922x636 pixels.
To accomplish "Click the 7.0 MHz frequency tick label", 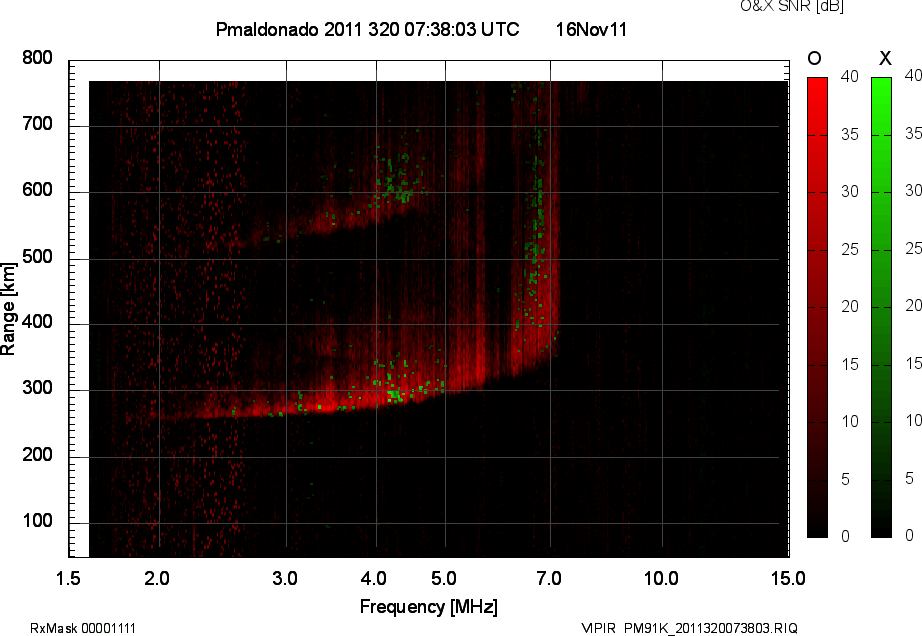I will coord(549,578).
